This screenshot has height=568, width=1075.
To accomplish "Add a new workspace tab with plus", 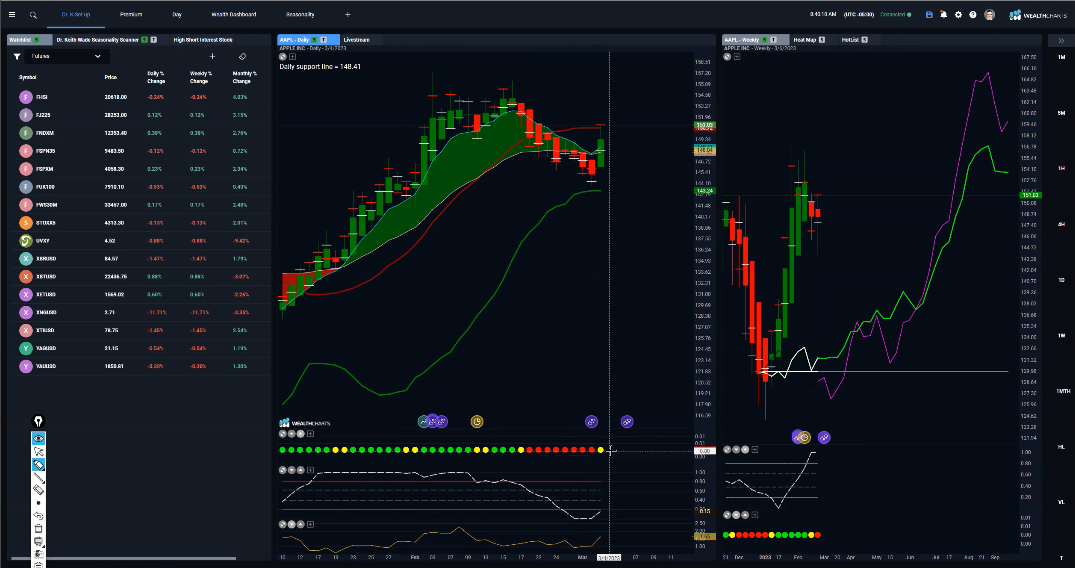I will 348,14.
